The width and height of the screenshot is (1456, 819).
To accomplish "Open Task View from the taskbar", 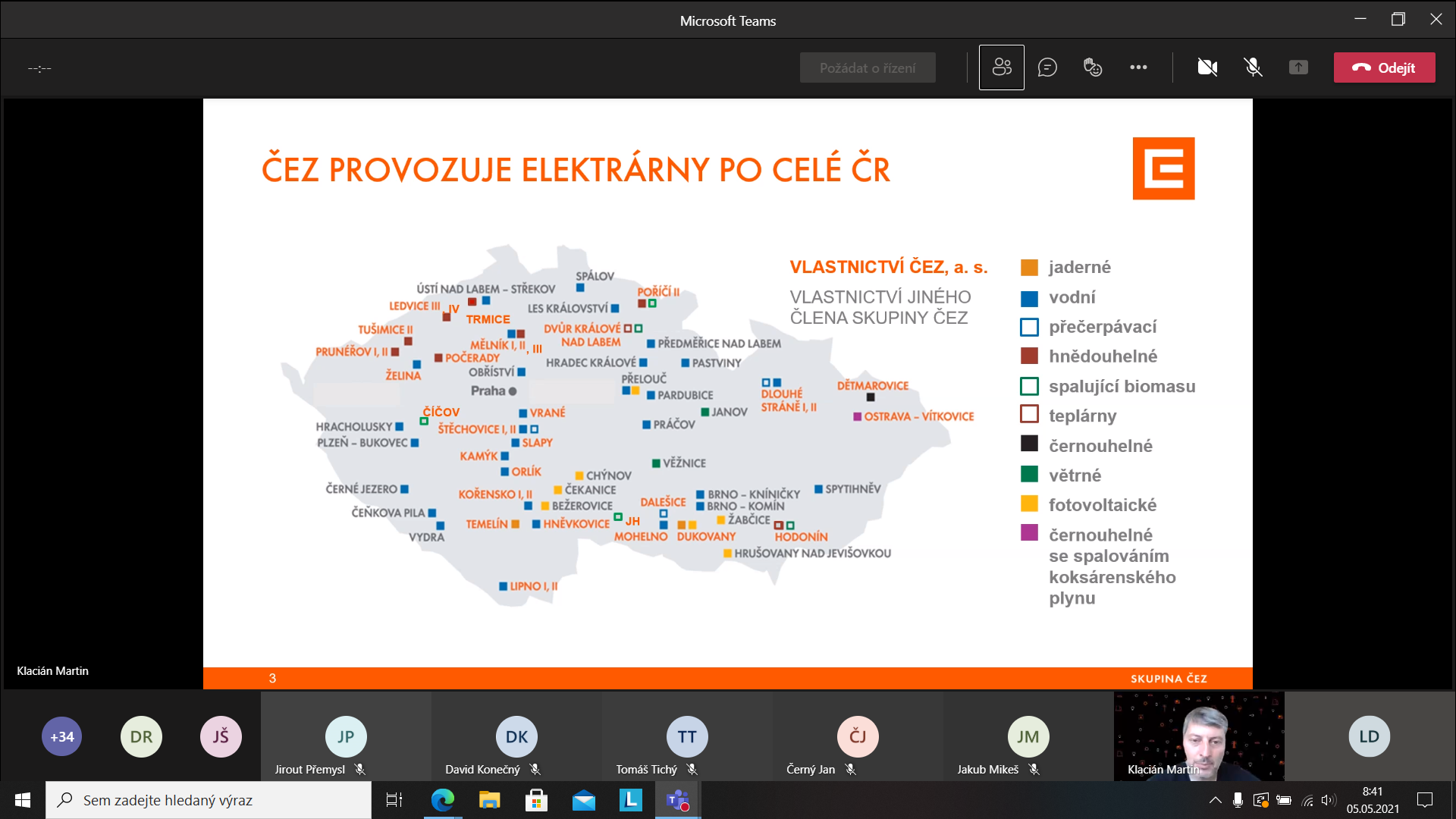I will (394, 800).
